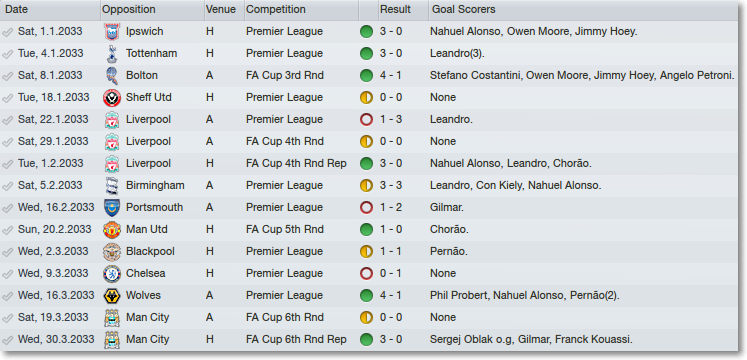
Task: Click the Ipswich club crest icon
Action: coord(112,32)
